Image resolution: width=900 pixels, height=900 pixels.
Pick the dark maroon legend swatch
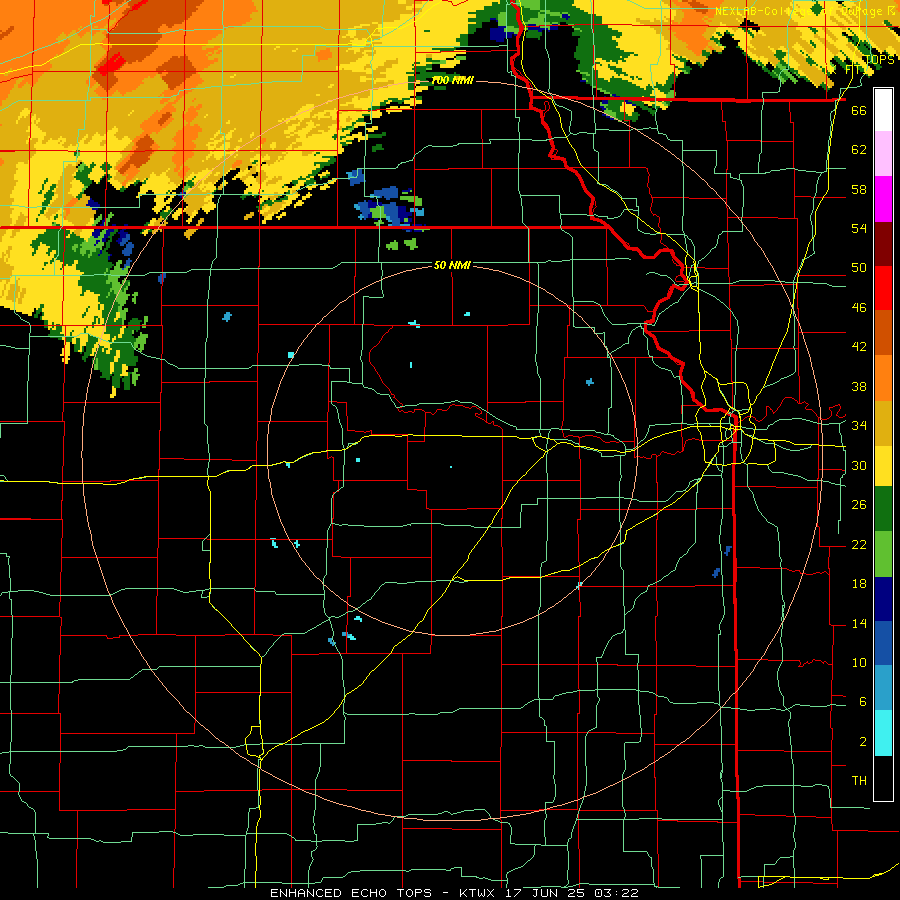(x=883, y=243)
